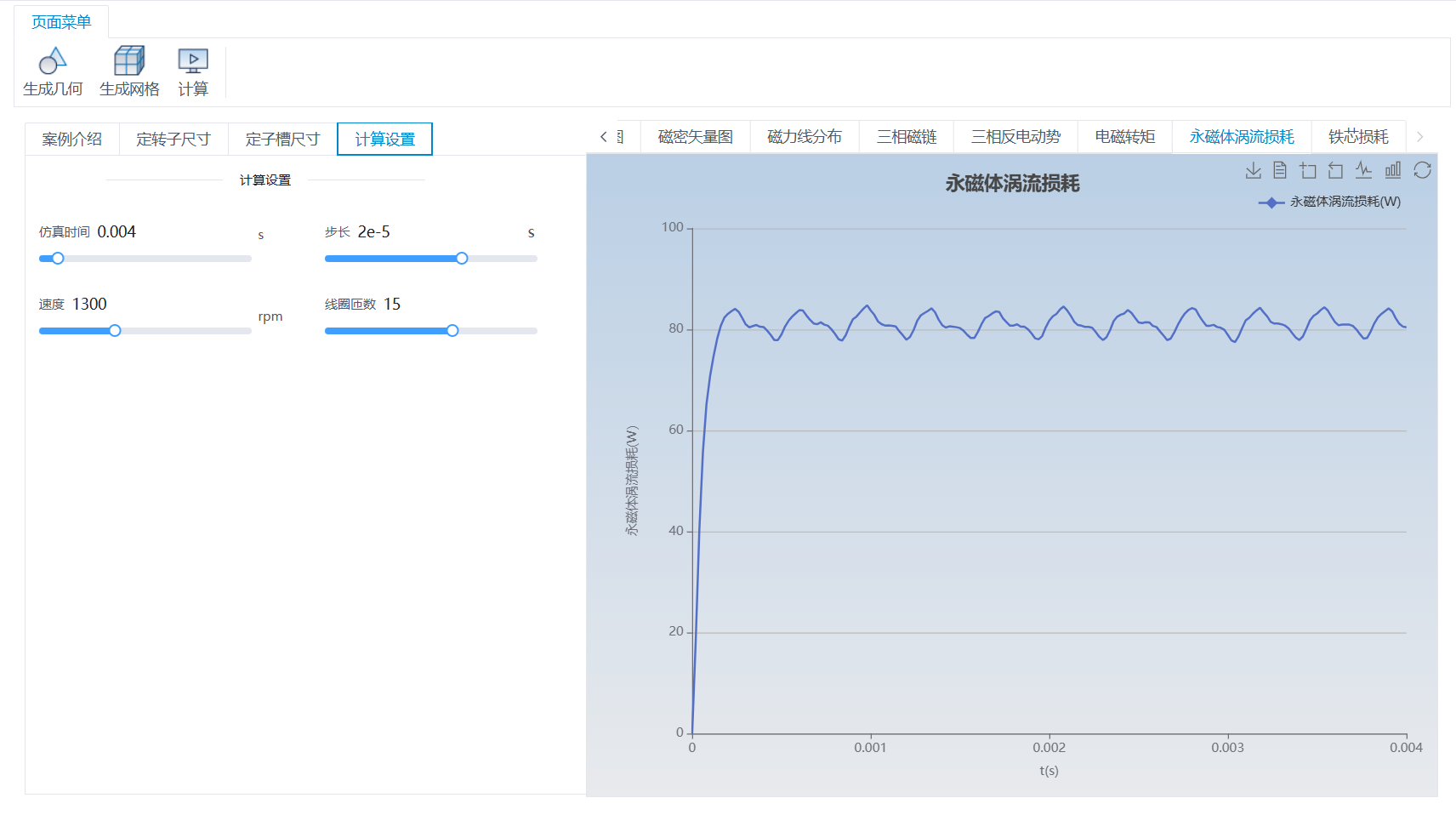Save chart as image with download icon
Screen dimensions: 1456x815
(1253, 171)
